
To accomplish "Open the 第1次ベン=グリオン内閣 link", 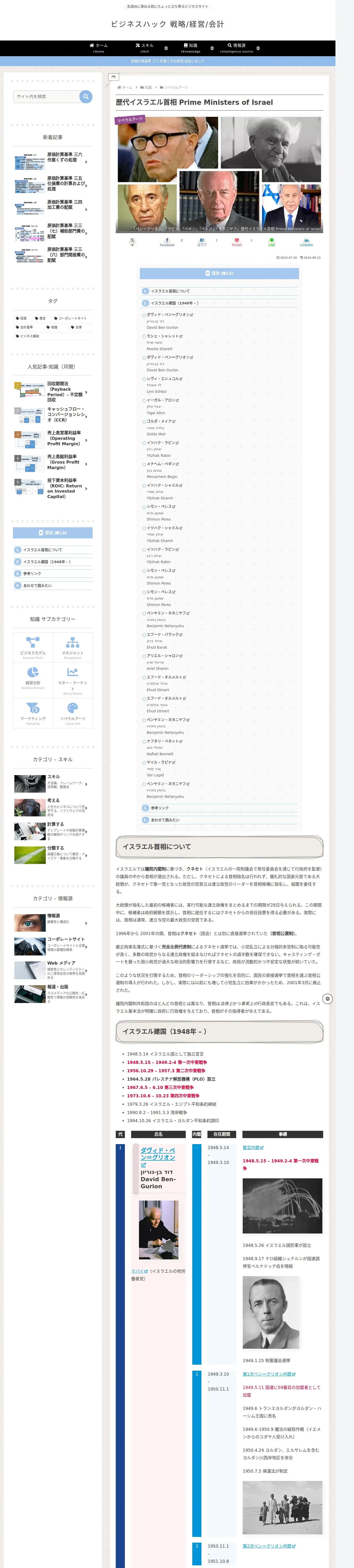I will pyautogui.click(x=269, y=1374).
